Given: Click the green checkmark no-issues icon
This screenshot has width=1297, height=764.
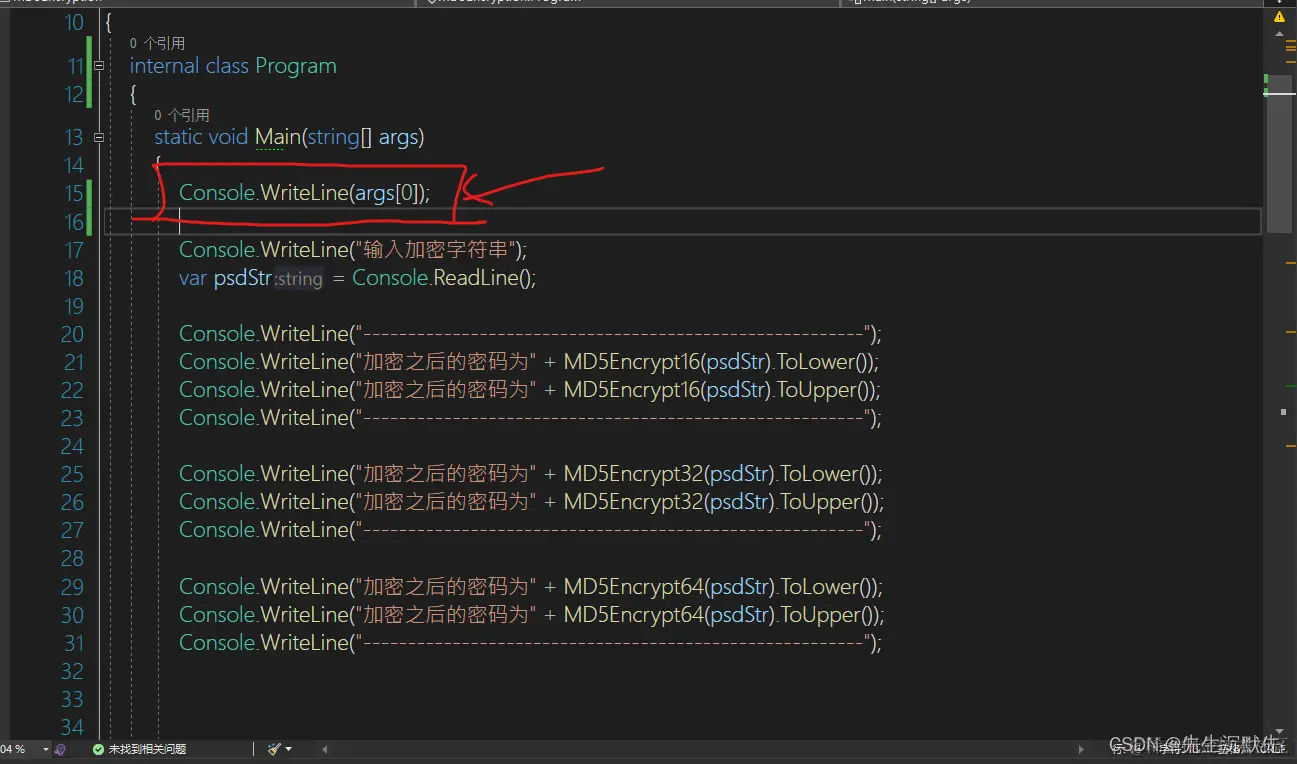Looking at the screenshot, I should [x=98, y=749].
